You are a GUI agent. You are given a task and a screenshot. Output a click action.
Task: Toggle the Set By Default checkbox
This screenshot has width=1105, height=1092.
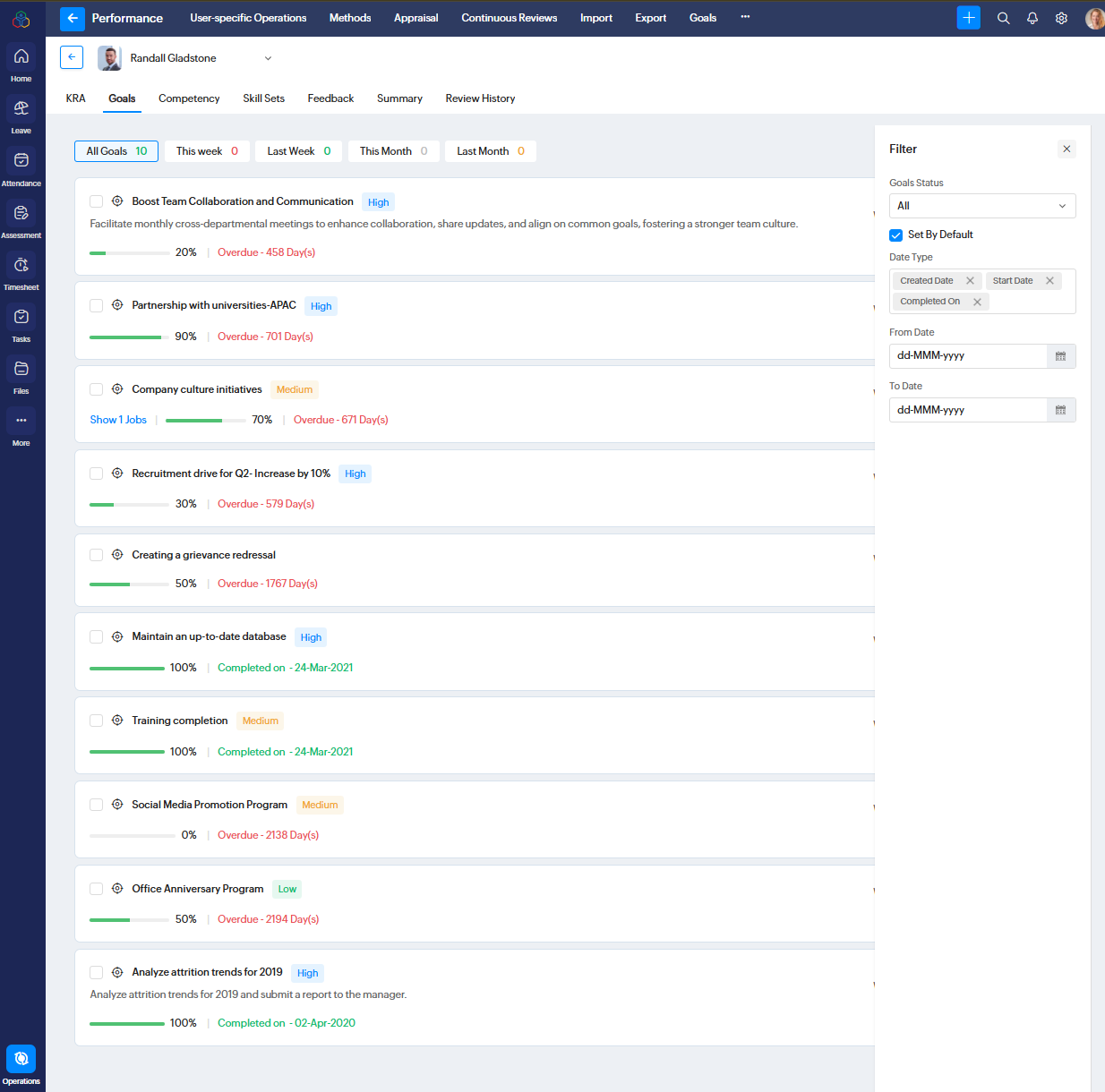coord(895,235)
